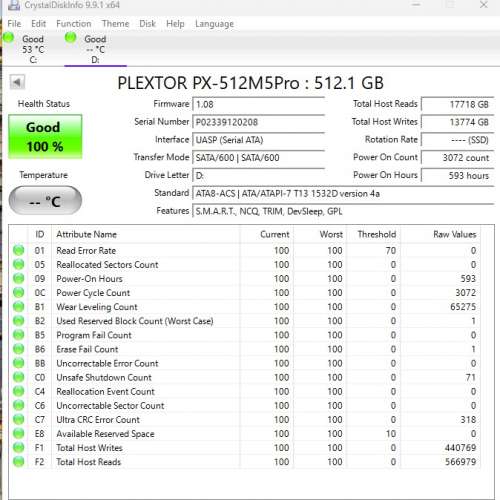
Task: Click the Firmware field 1.08
Action: point(258,104)
